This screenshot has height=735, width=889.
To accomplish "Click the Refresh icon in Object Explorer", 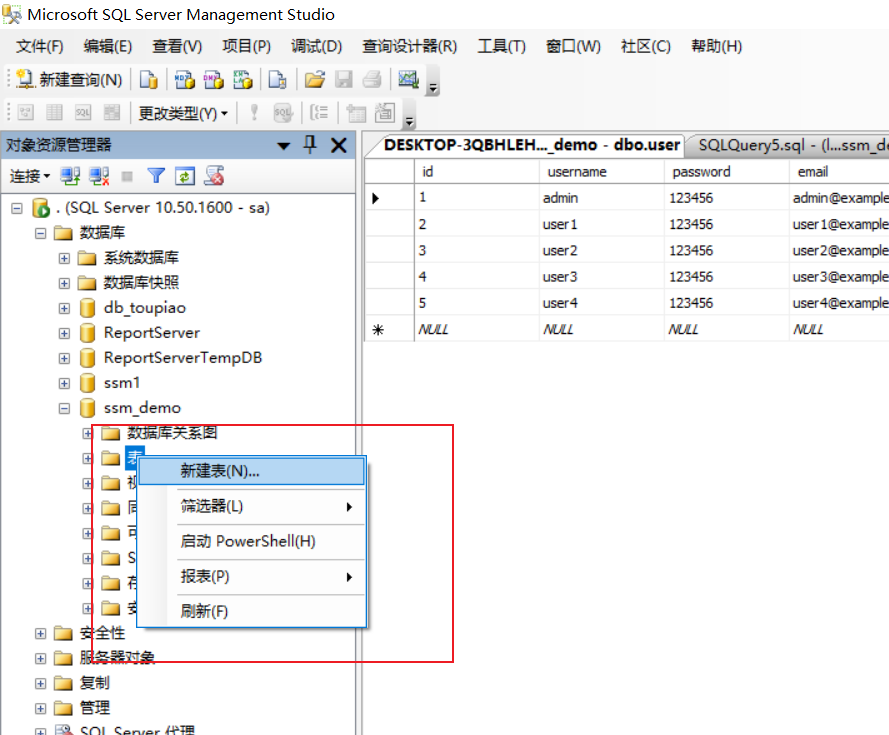I will (185, 176).
